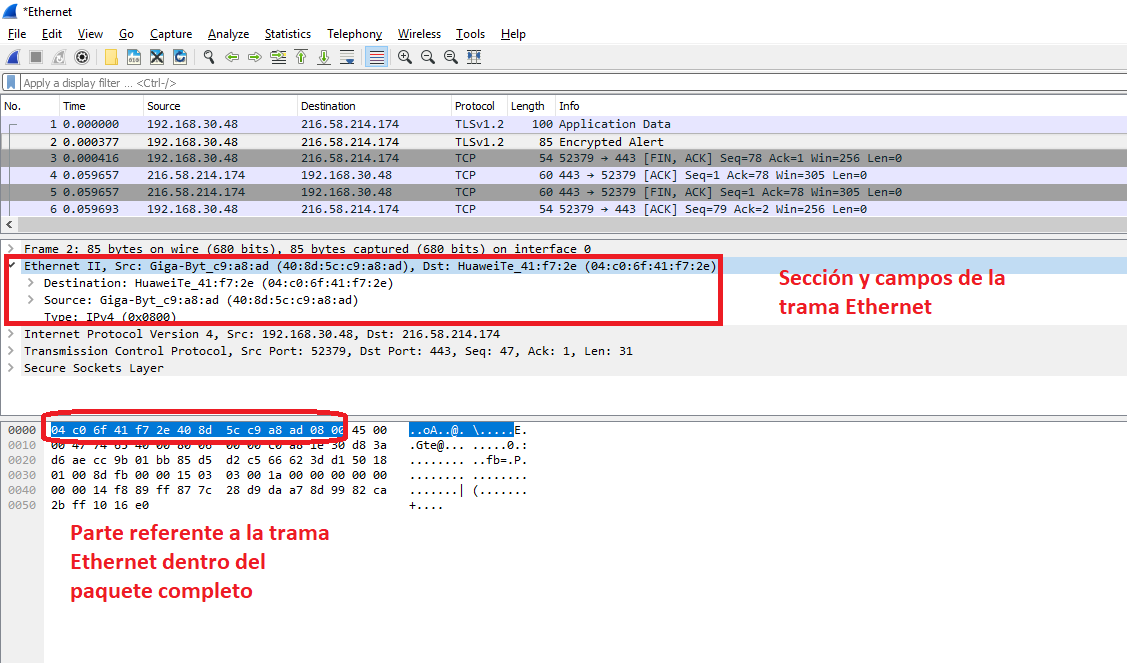1127x663 pixels.
Task: Expand the Transmission Control Protocol section
Action: [10, 351]
